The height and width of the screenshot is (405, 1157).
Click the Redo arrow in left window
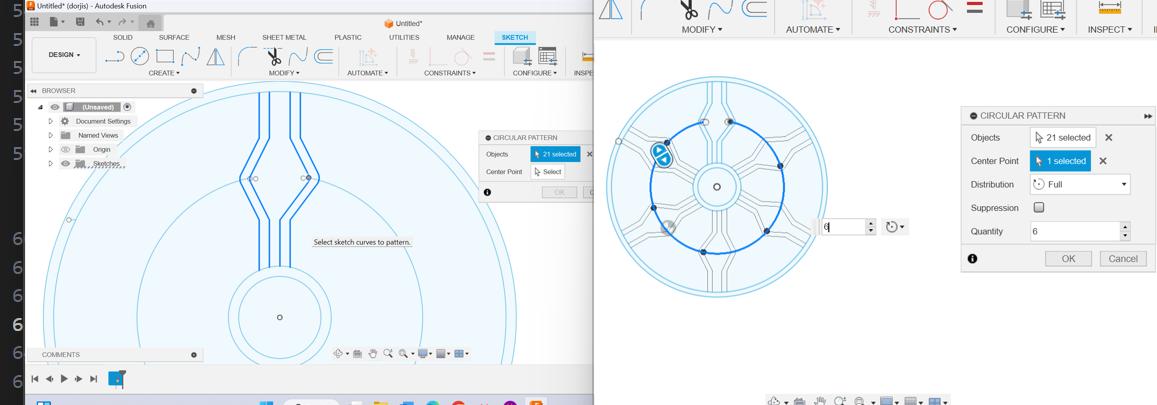click(x=122, y=22)
